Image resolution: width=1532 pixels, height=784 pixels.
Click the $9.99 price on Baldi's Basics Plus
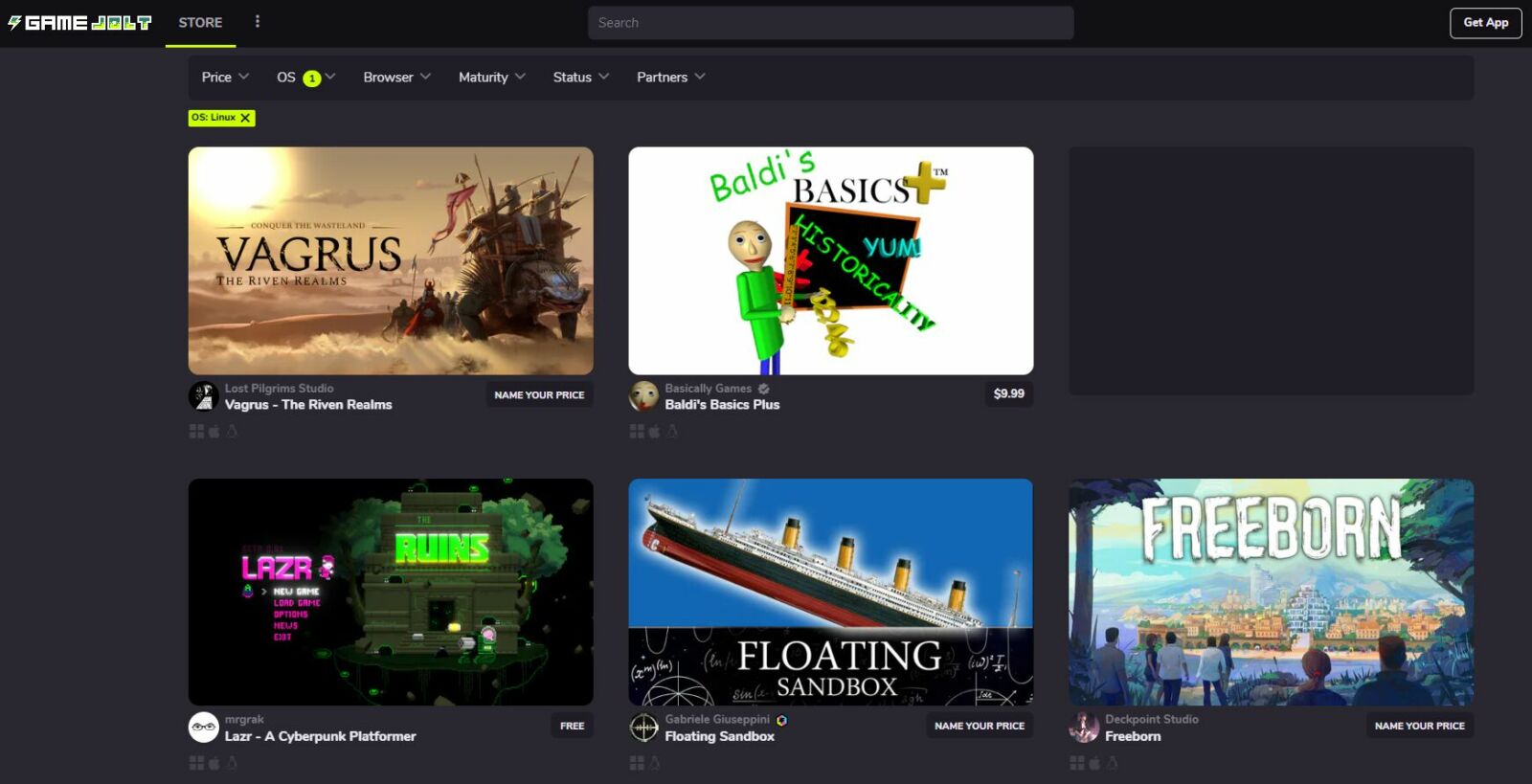[1009, 394]
